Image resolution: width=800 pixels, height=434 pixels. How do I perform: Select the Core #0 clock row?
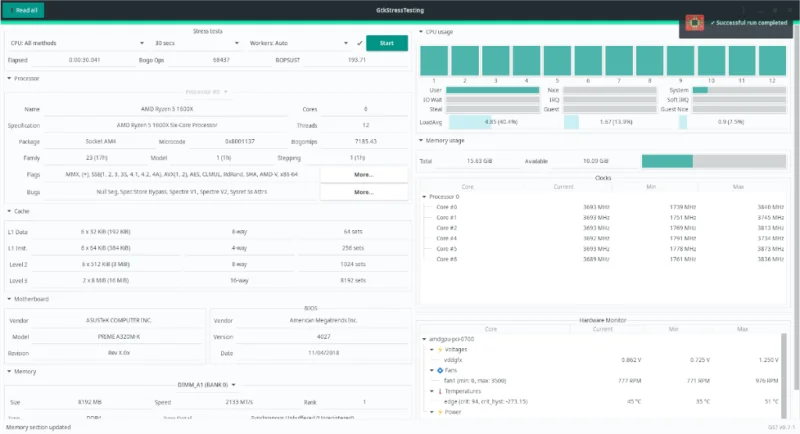click(603, 207)
